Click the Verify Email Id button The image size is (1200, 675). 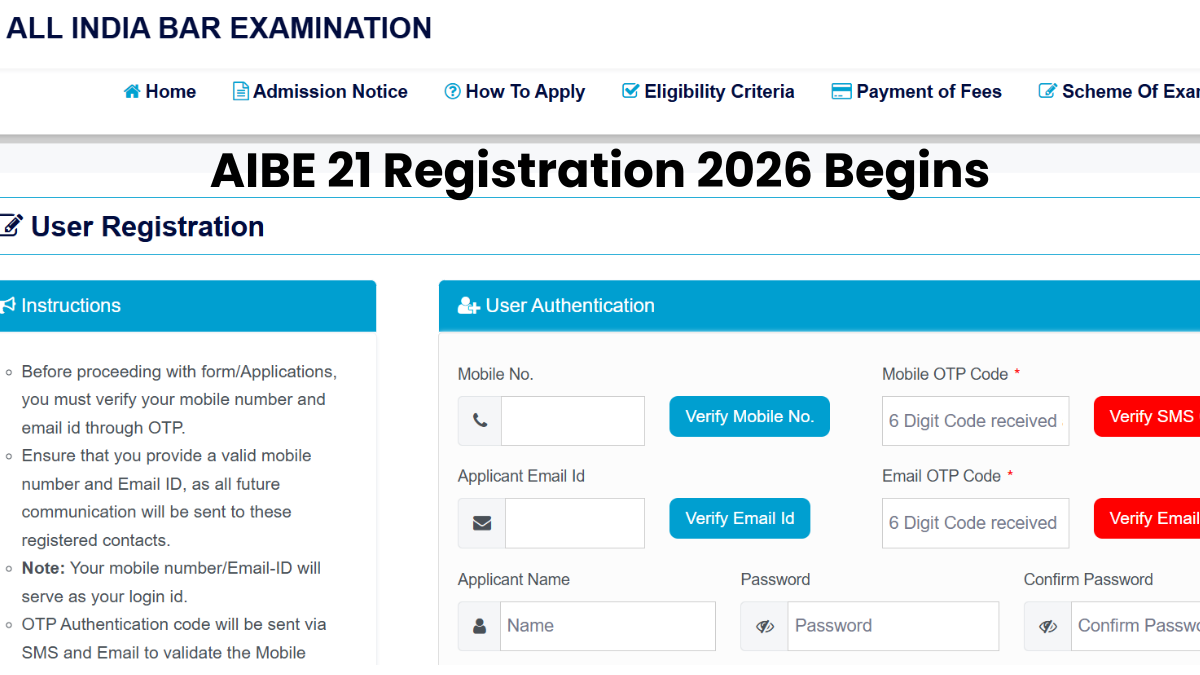739,518
